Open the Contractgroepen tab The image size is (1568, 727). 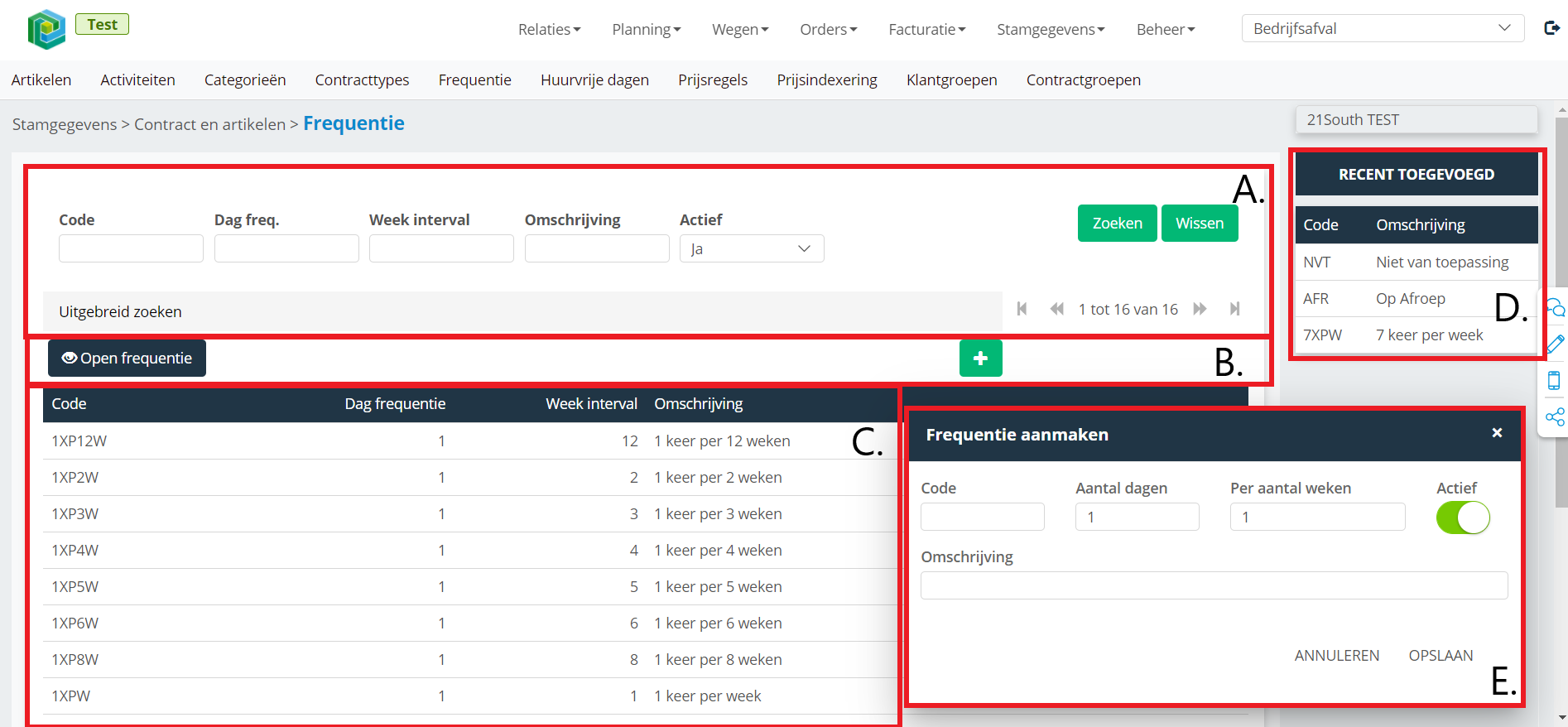click(x=1084, y=80)
